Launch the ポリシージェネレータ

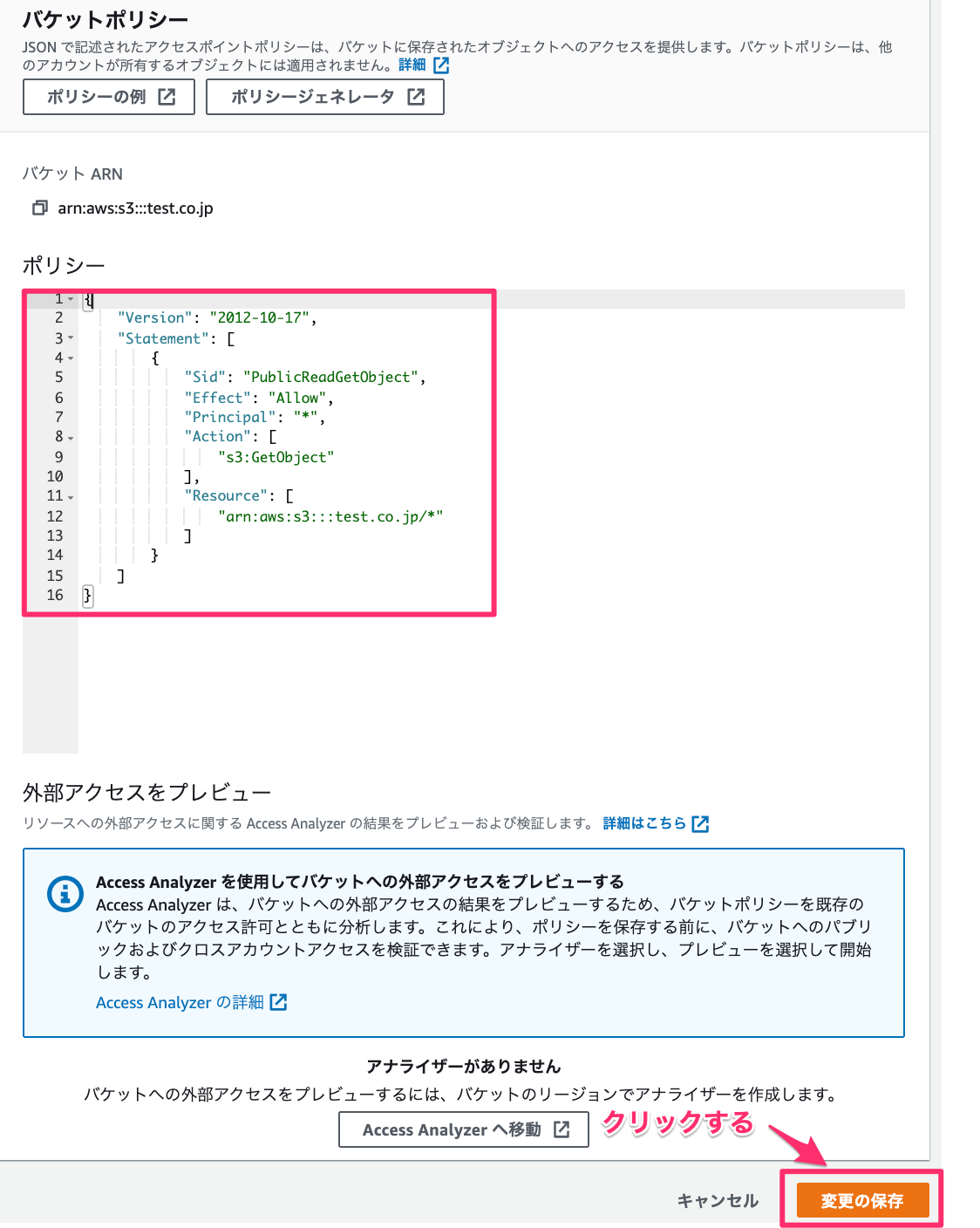(x=324, y=97)
